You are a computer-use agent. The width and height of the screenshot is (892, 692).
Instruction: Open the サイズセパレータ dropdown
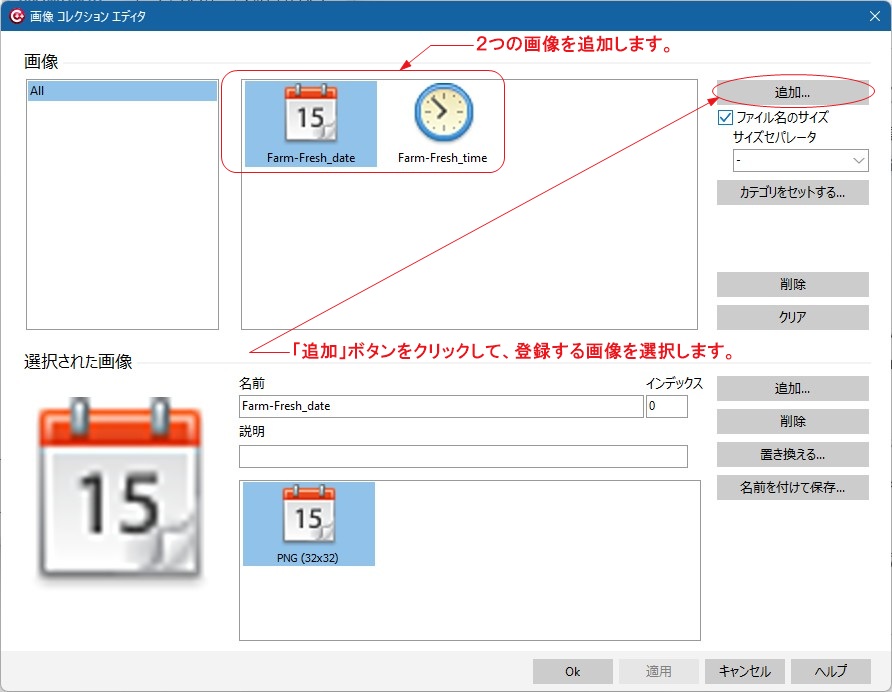(800, 160)
